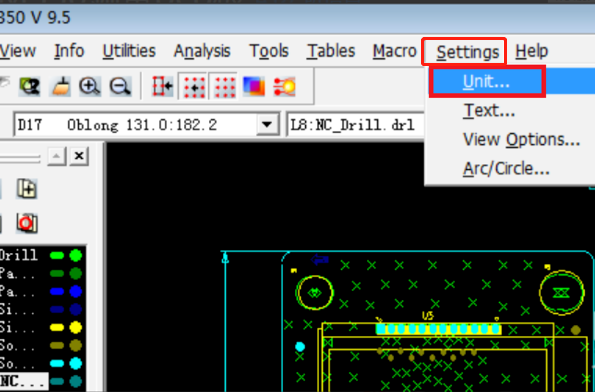The height and width of the screenshot is (392, 596).
Task: Click the blue arrow marker on board
Action: (319, 260)
